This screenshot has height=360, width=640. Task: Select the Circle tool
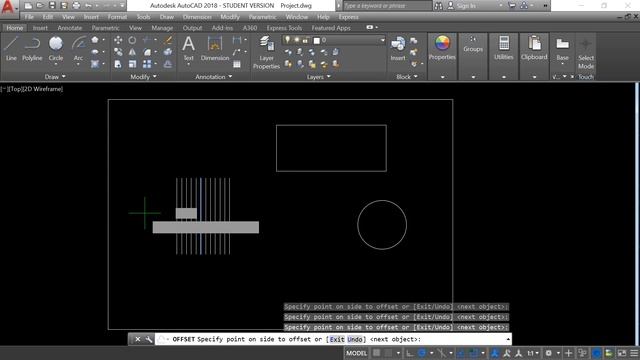56,49
